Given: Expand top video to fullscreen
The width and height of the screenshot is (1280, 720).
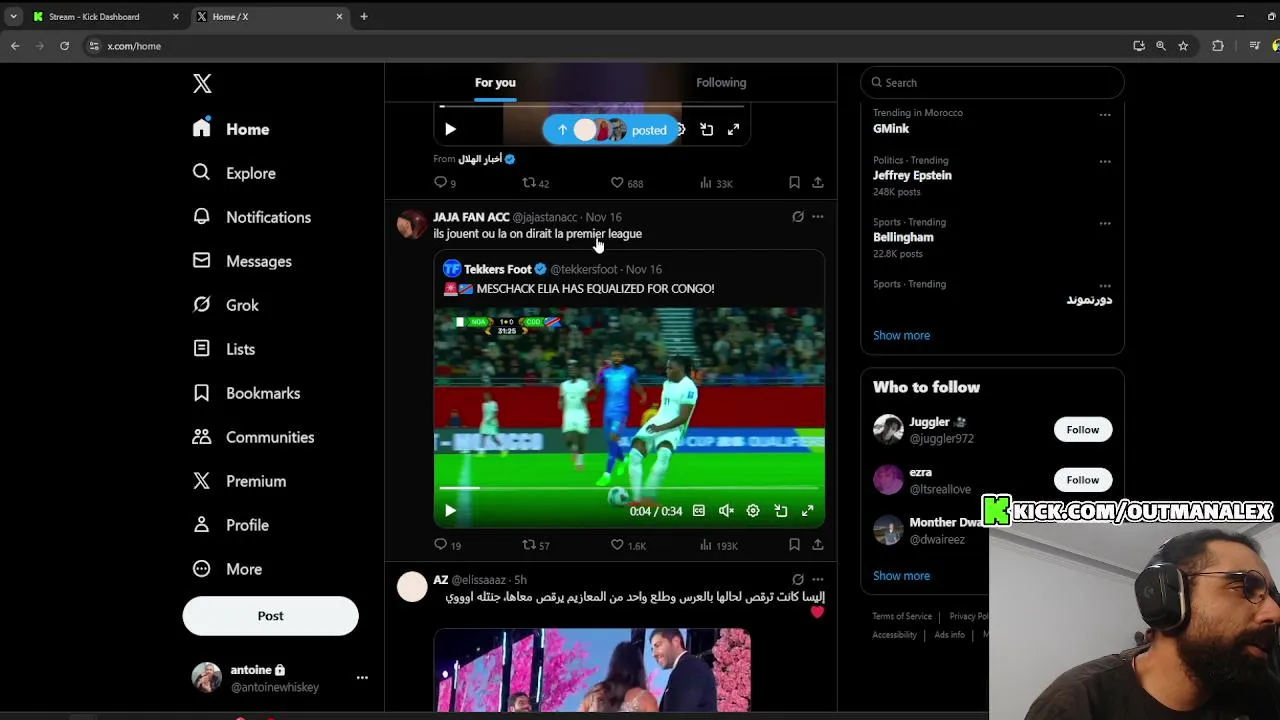Looking at the screenshot, I should point(733,130).
